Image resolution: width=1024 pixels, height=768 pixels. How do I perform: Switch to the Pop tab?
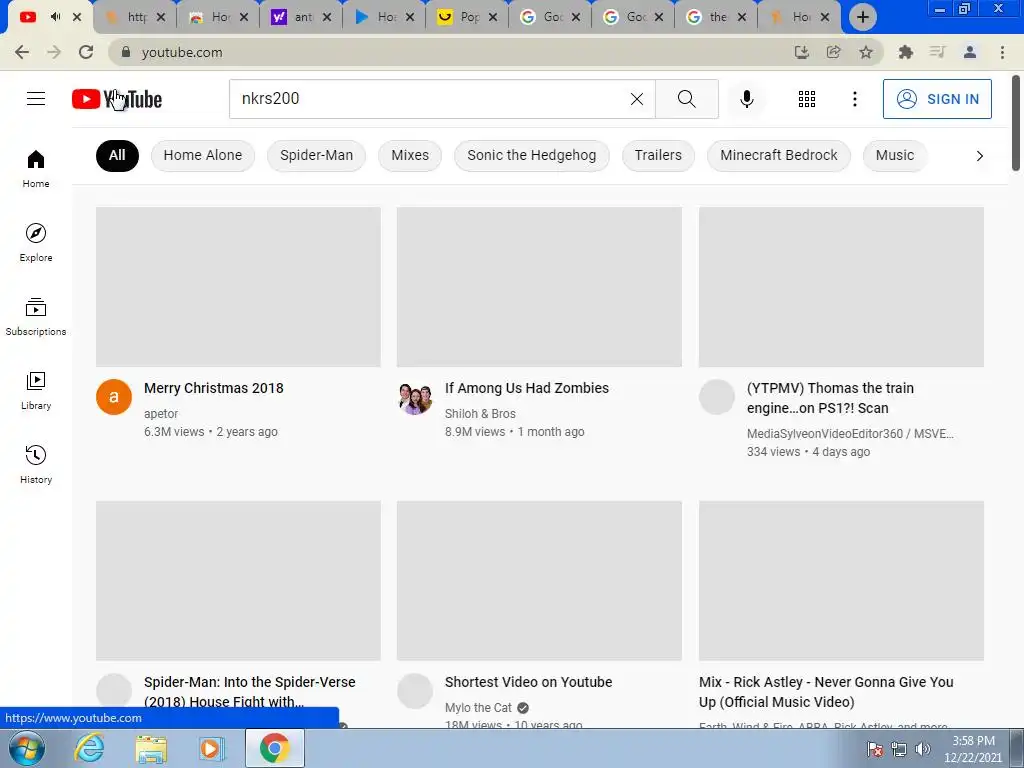click(465, 17)
